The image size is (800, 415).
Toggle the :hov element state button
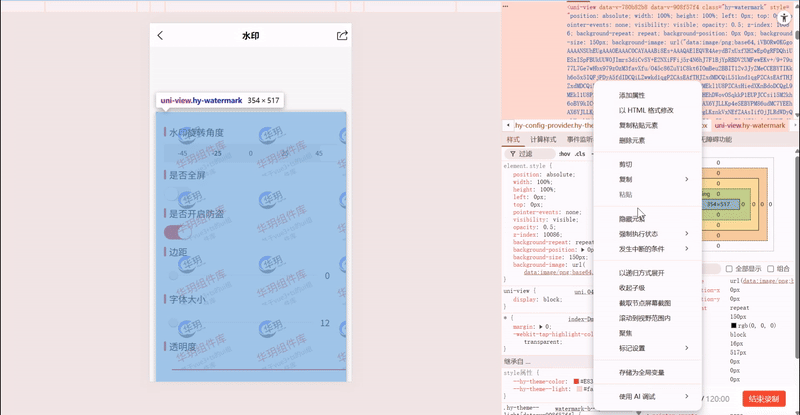point(564,154)
